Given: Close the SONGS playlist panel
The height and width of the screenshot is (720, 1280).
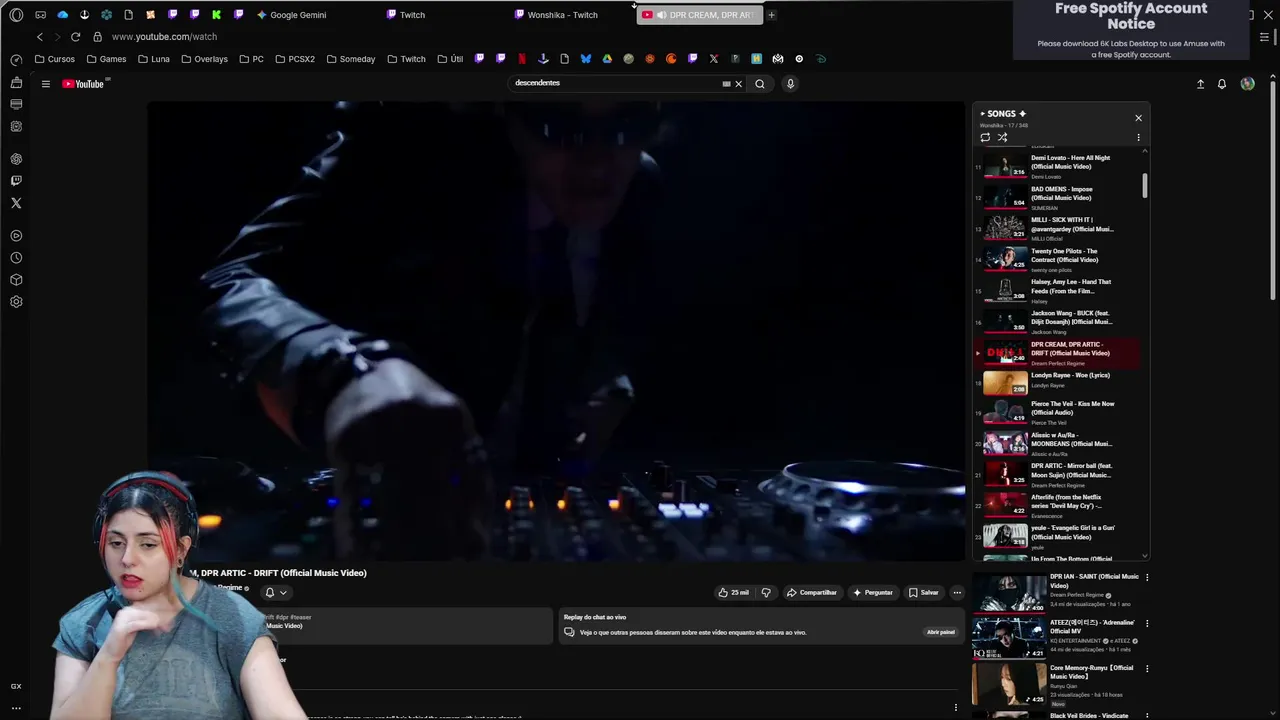Looking at the screenshot, I should click(x=1138, y=118).
